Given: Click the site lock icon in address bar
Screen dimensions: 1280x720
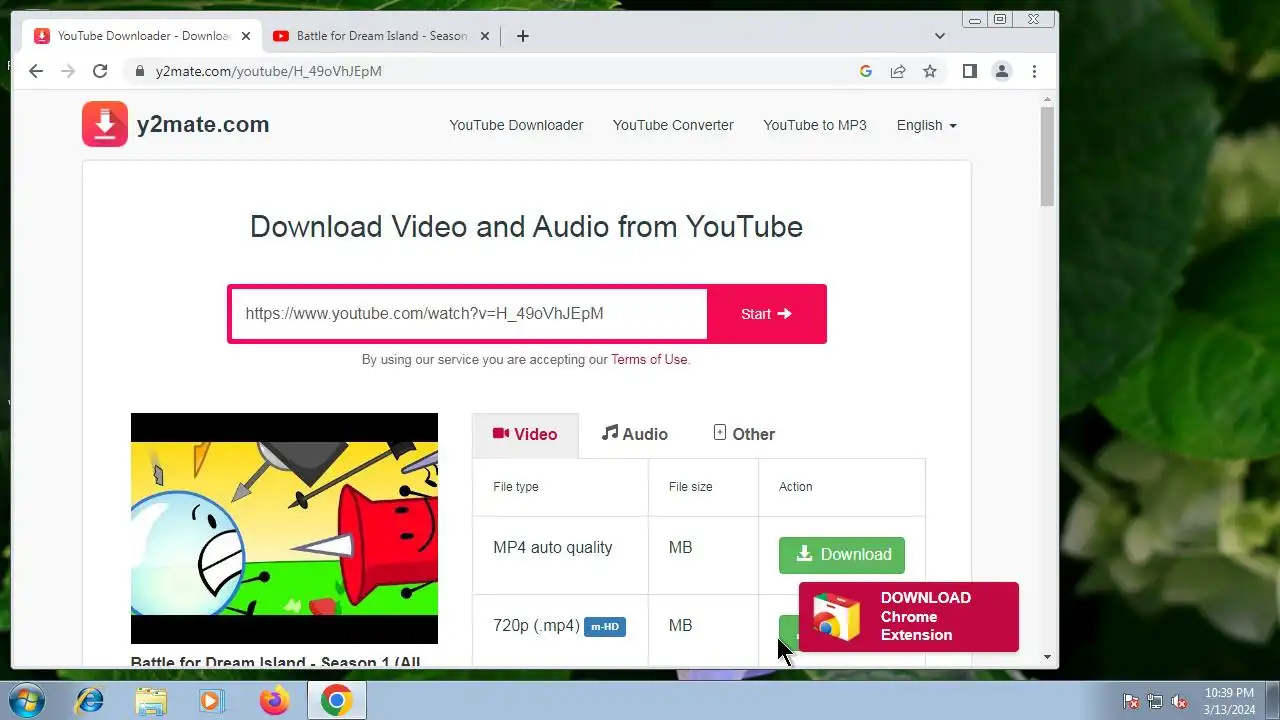Looking at the screenshot, I should point(139,71).
